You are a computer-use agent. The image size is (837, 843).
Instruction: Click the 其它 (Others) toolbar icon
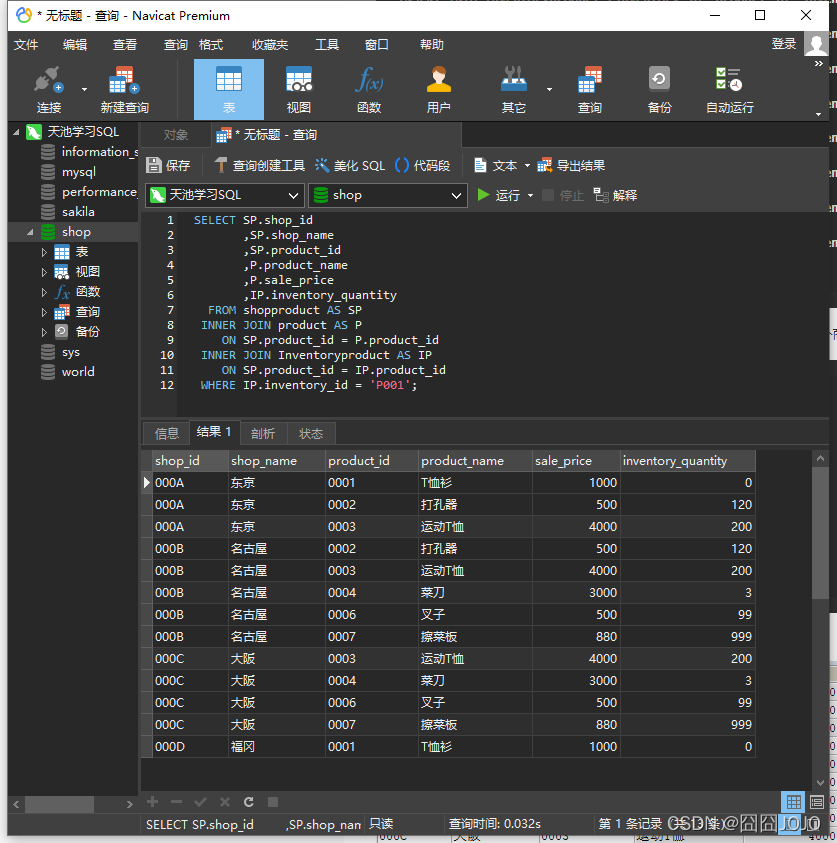pyautogui.click(x=513, y=89)
